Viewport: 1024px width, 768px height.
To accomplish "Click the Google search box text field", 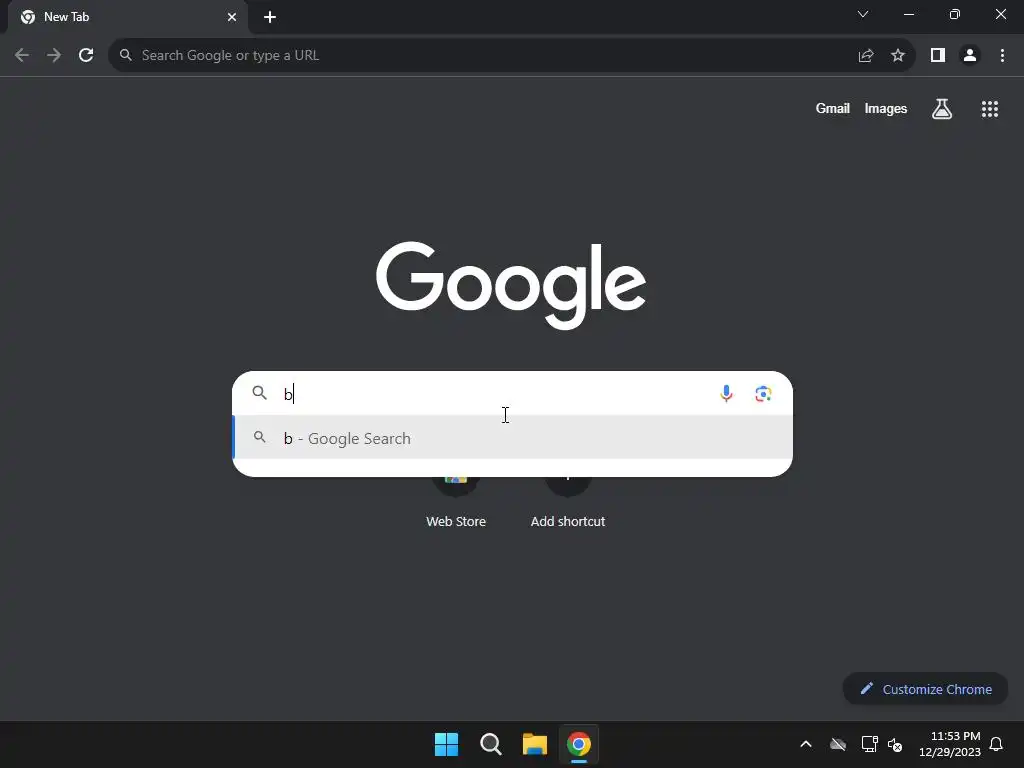I will click(496, 394).
